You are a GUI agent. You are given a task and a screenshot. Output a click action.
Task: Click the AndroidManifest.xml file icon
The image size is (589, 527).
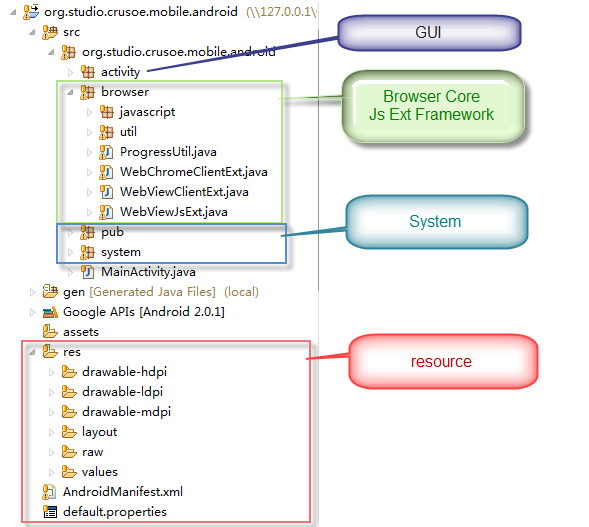[49, 492]
